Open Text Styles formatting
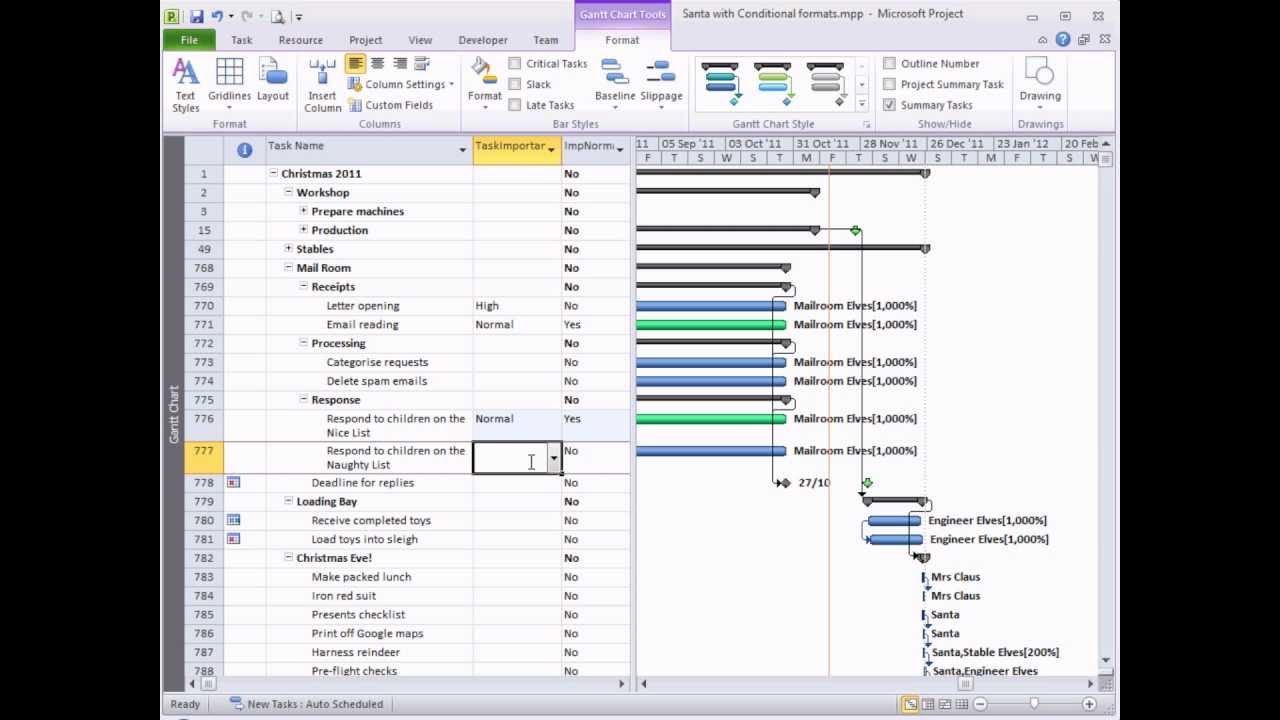 pos(185,86)
